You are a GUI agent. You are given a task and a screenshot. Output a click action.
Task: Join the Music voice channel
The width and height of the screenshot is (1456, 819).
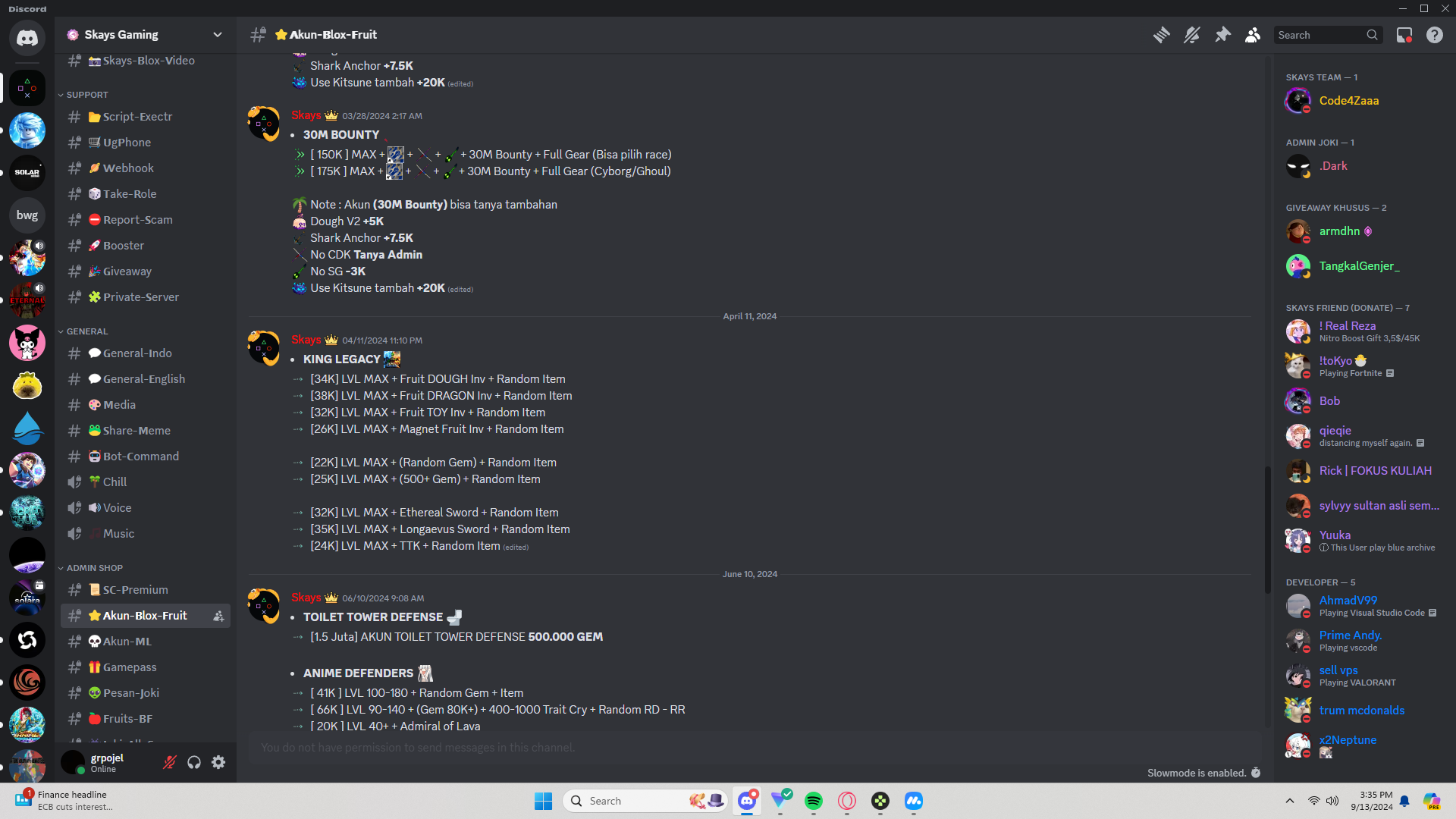[146, 534]
